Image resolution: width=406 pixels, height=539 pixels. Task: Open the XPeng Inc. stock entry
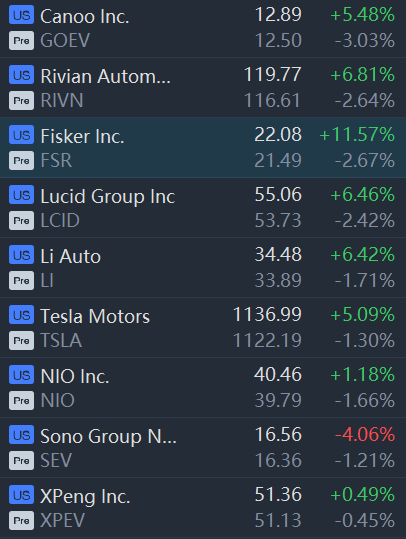click(x=203, y=508)
